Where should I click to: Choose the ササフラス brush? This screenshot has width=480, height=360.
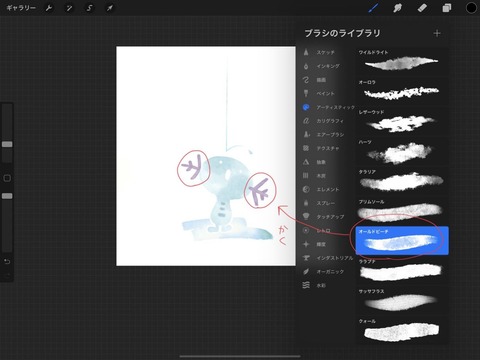point(402,300)
